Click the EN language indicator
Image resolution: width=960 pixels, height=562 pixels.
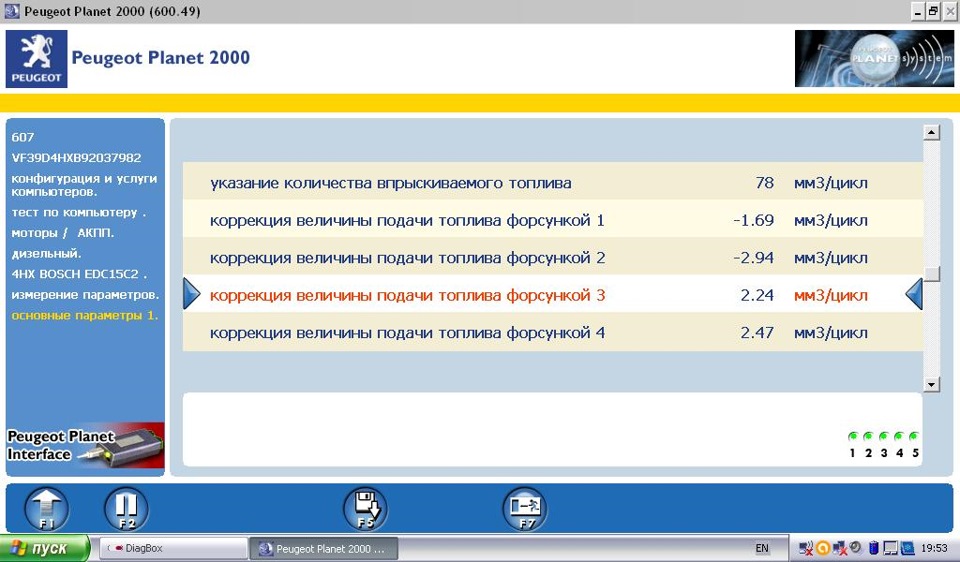tap(762, 548)
